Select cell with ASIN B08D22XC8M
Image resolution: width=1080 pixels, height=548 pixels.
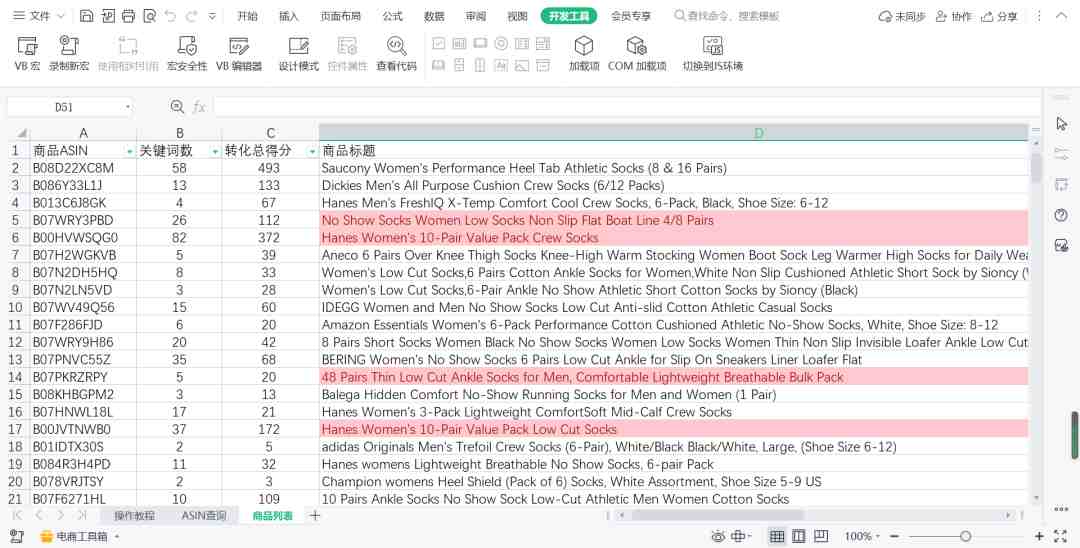click(x=83, y=168)
